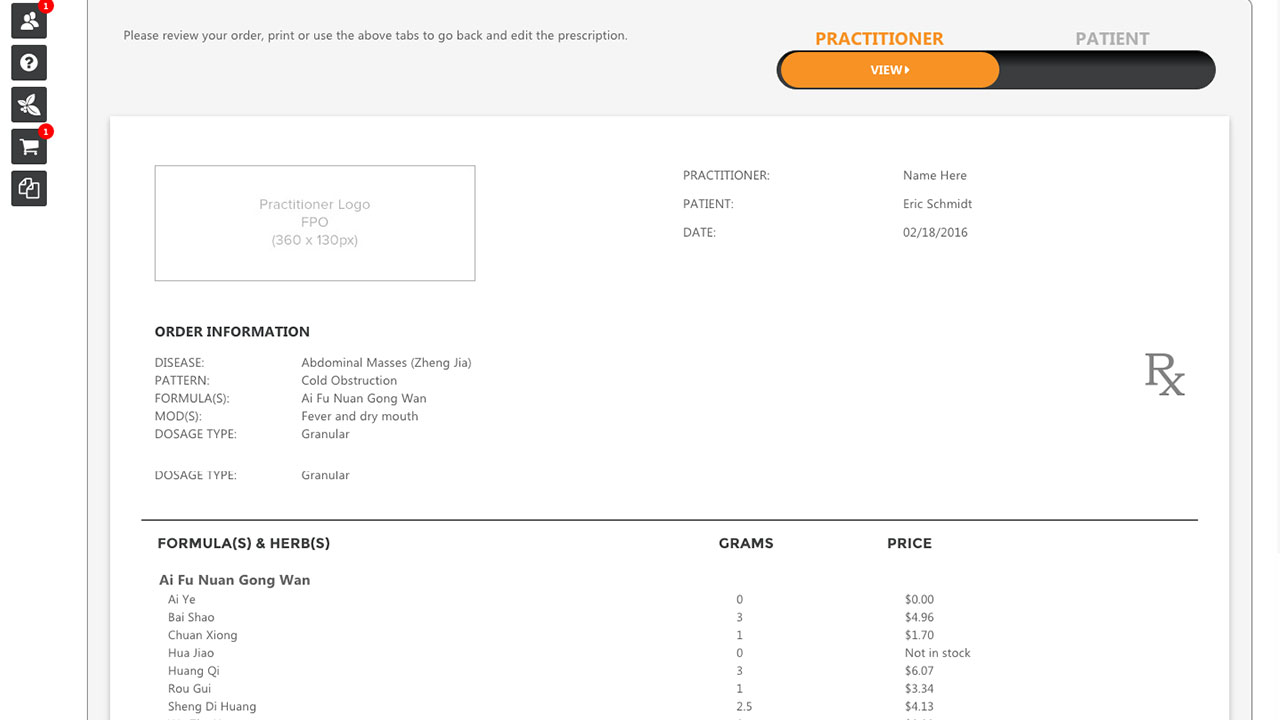Click the PRICE column header

[909, 543]
